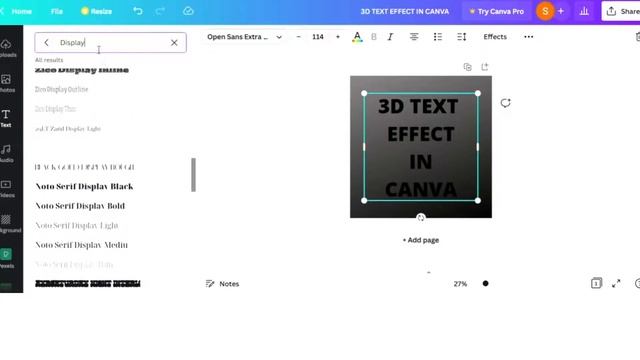The image size is (640, 360).
Task: Click the add page icon above canvas
Action: [x=484, y=67]
